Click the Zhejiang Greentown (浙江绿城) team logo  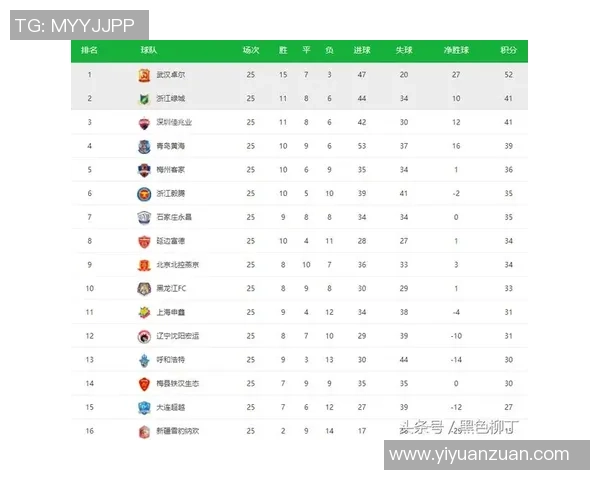(144, 99)
